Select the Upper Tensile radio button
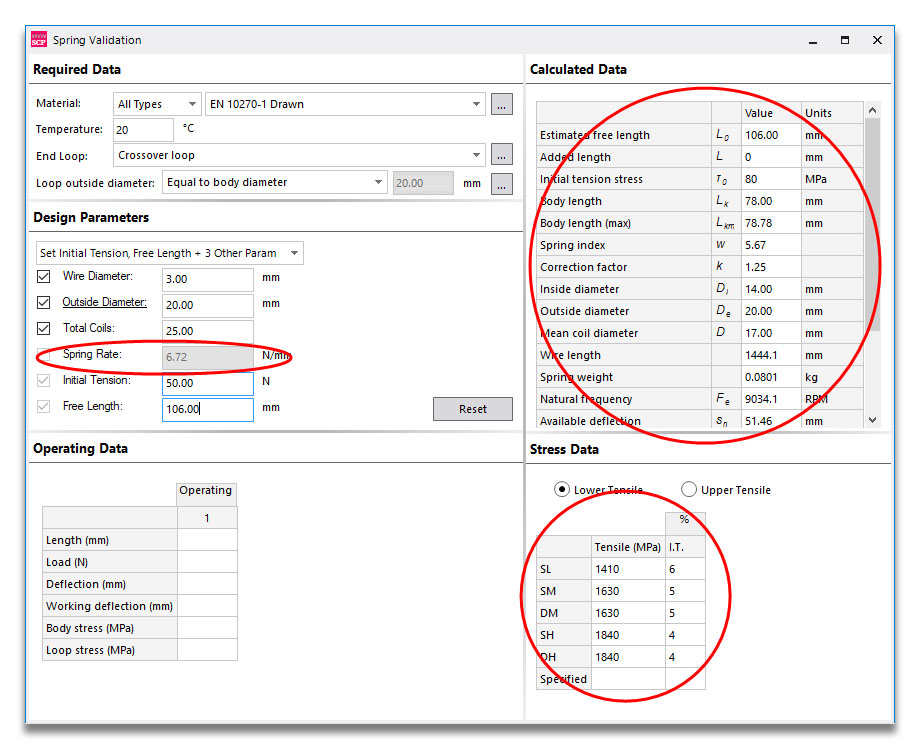920x749 pixels. click(689, 489)
